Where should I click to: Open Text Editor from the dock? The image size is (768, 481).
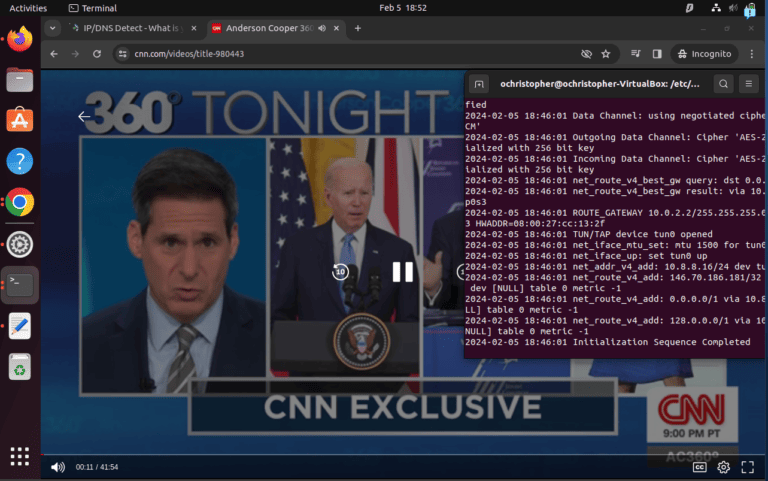(x=20, y=326)
